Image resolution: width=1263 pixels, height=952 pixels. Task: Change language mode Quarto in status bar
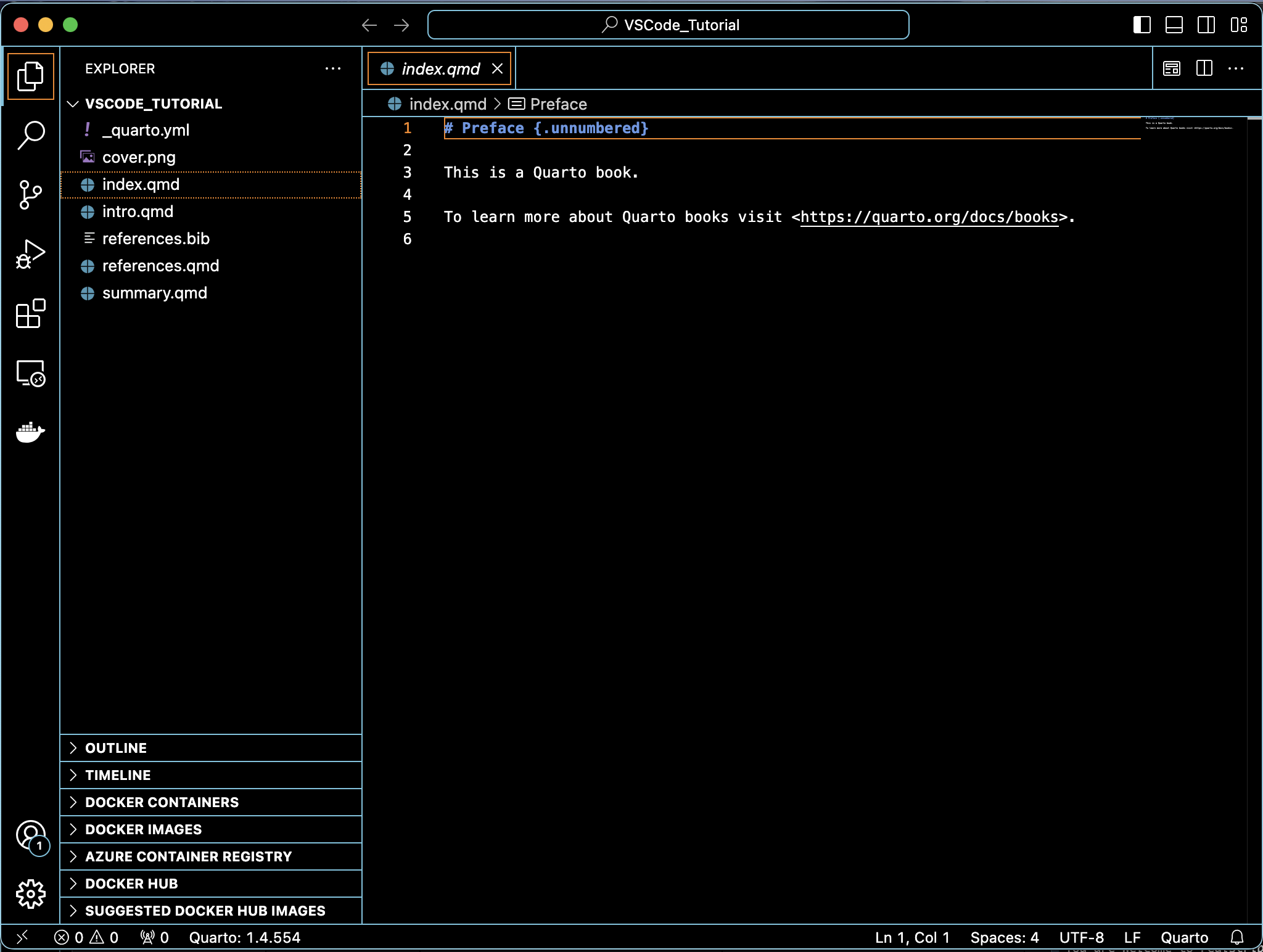pos(1184,937)
